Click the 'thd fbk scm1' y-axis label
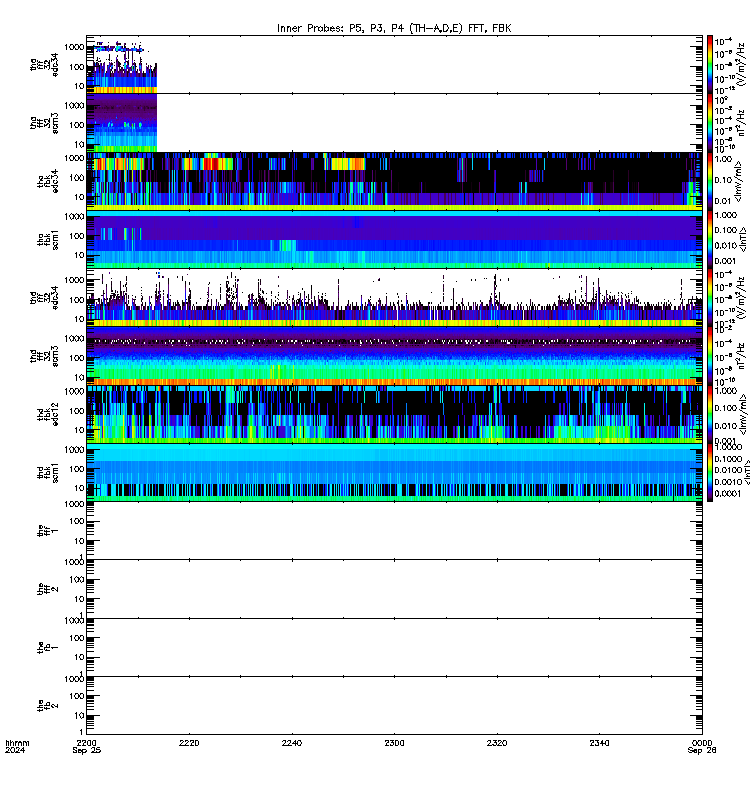This screenshot has width=750, height=800. coord(48,472)
